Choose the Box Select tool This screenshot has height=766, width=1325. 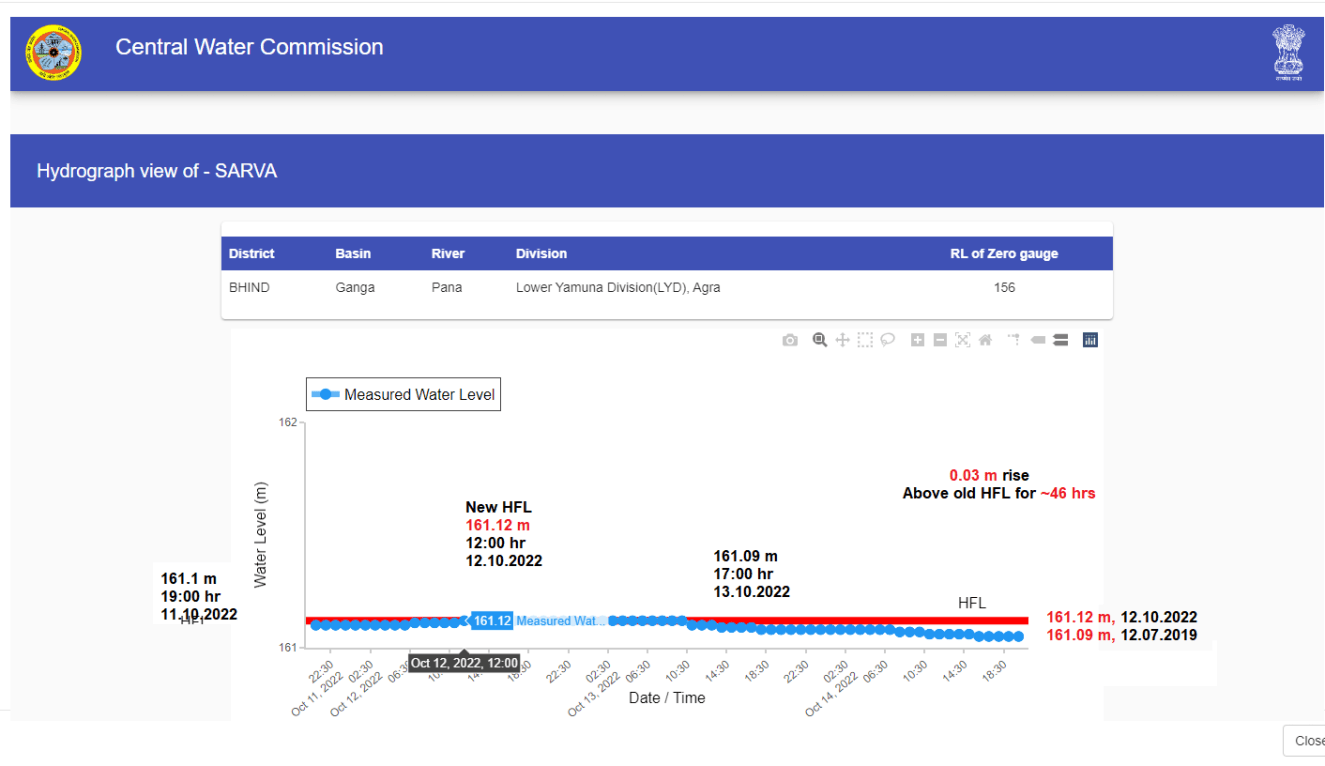point(865,341)
